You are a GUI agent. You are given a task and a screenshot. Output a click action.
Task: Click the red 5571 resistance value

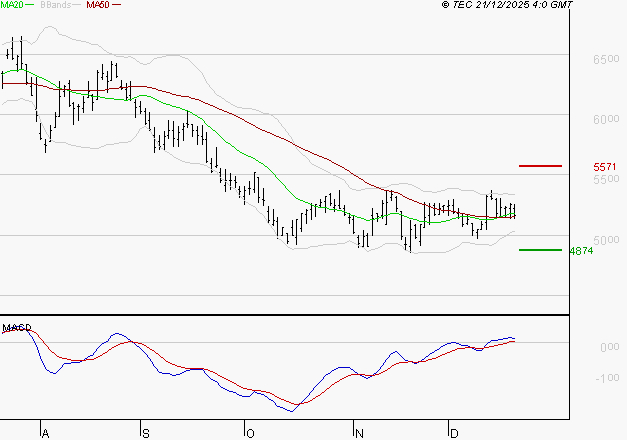[605, 167]
